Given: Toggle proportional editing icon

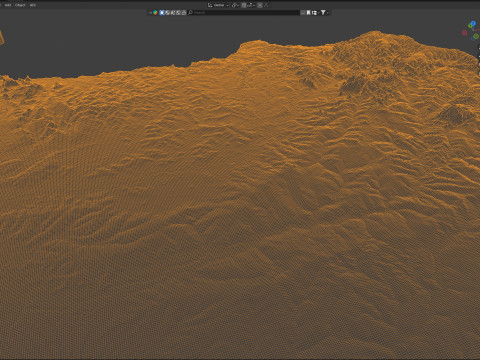Looking at the screenshot, I should [x=260, y=5].
